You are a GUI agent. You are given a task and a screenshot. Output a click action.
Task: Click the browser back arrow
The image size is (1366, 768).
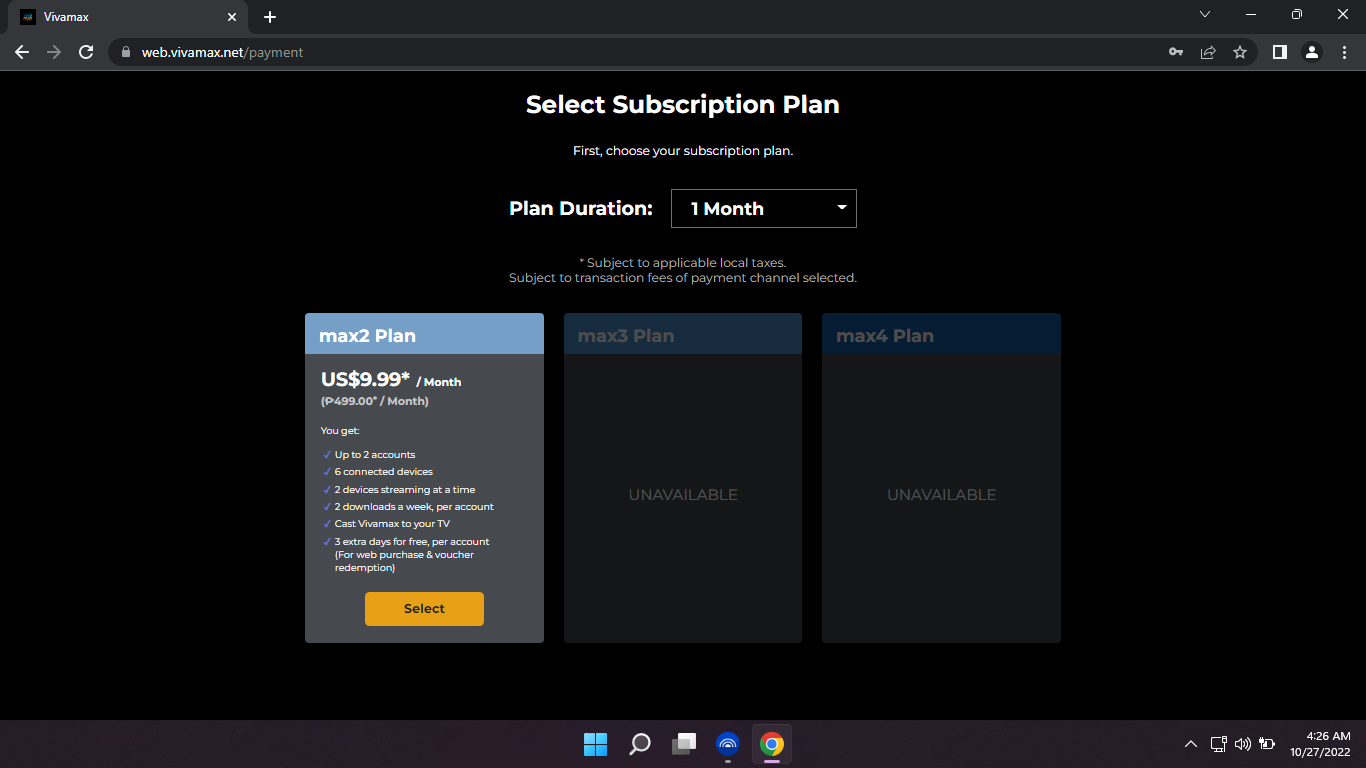[22, 52]
